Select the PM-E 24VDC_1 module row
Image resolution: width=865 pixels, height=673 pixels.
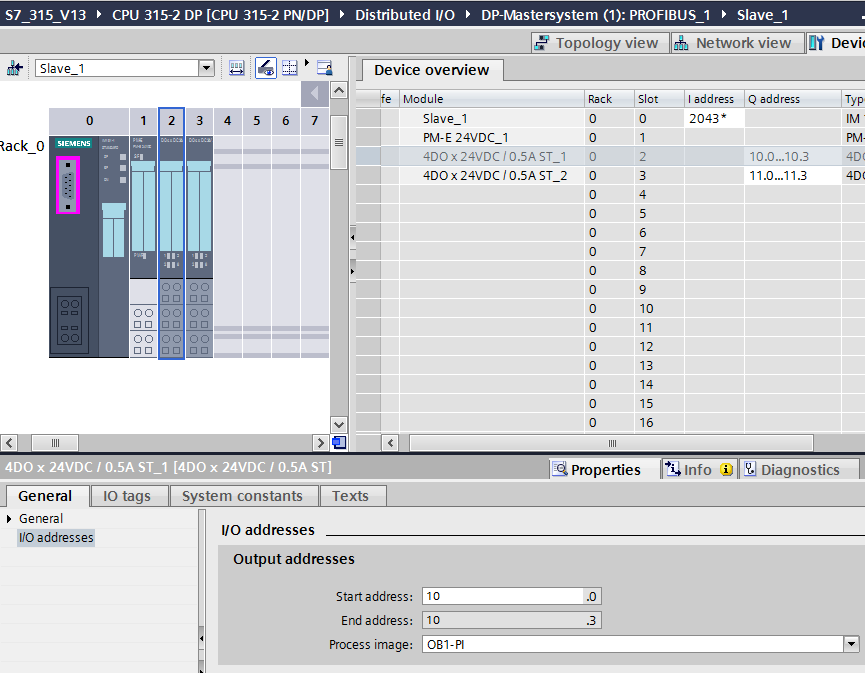tap(610, 137)
